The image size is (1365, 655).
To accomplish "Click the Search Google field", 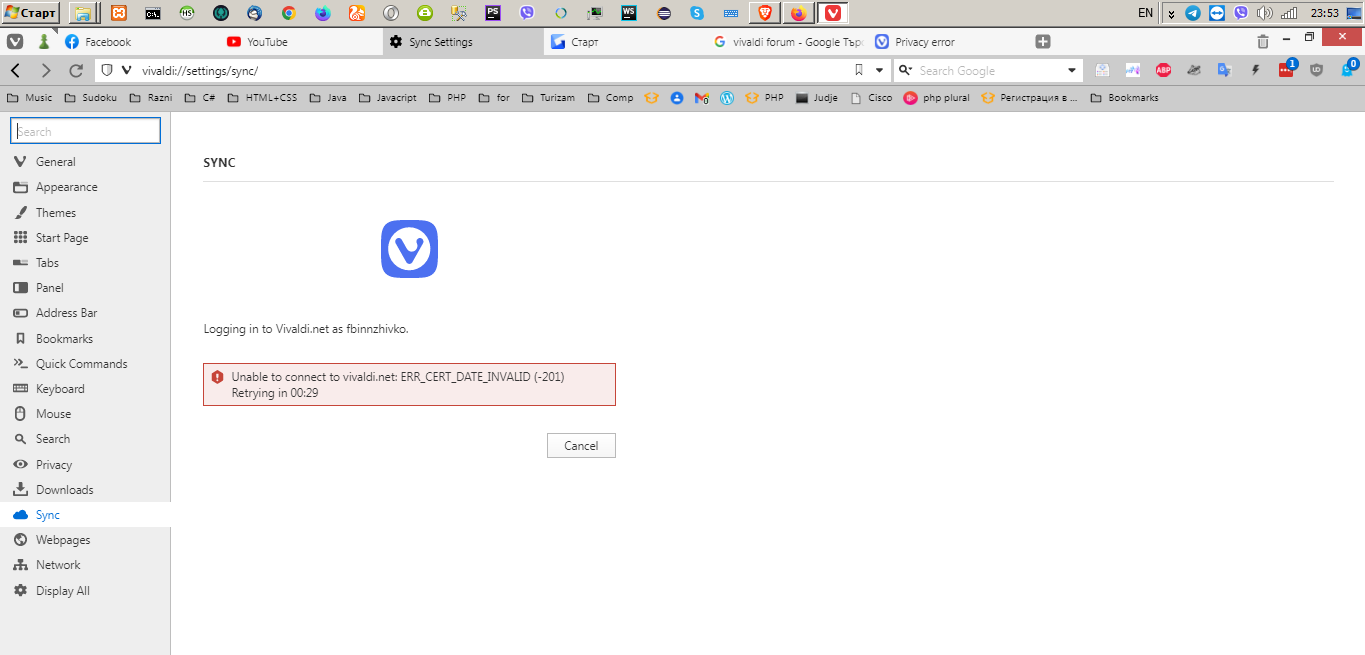I will coord(990,70).
